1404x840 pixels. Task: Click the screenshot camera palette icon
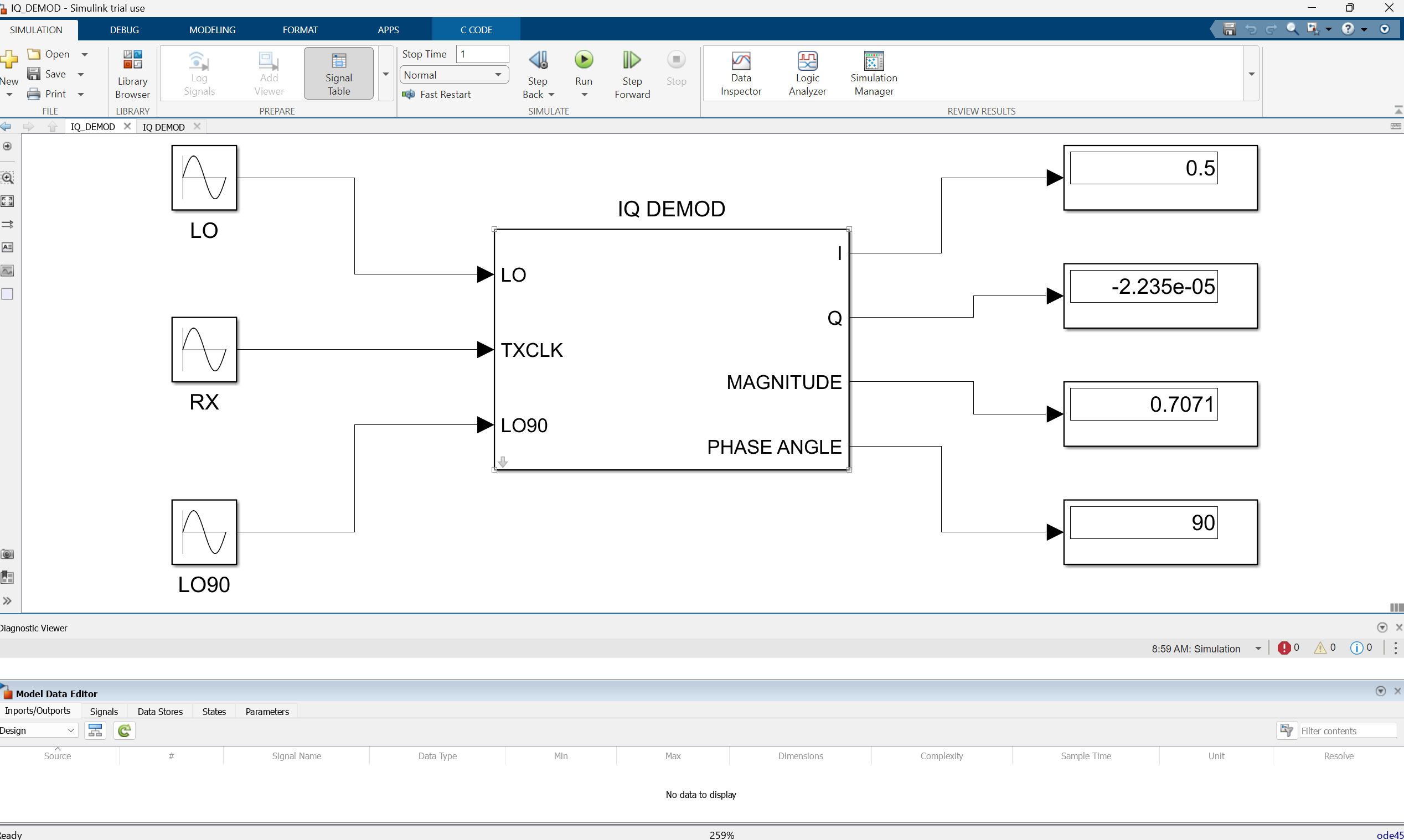[x=7, y=554]
